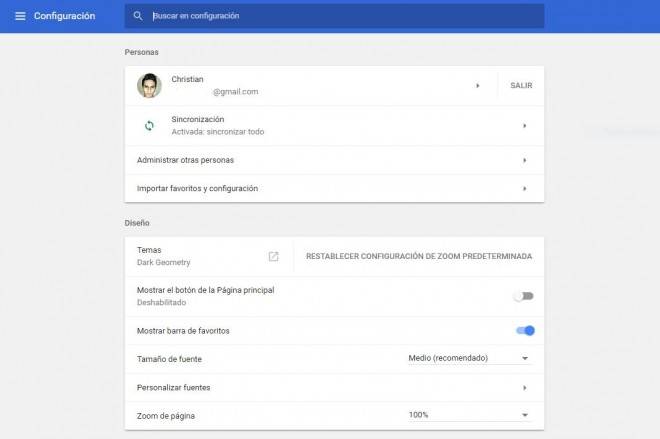The width and height of the screenshot is (660, 439).
Task: Click the green sync icon
Action: pos(149,125)
